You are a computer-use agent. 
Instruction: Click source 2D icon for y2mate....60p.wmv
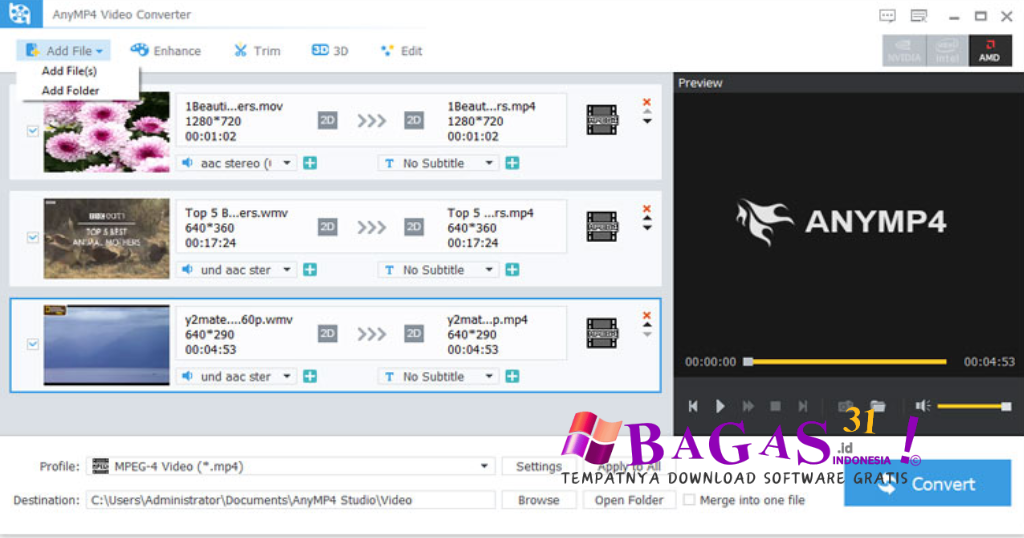327,334
